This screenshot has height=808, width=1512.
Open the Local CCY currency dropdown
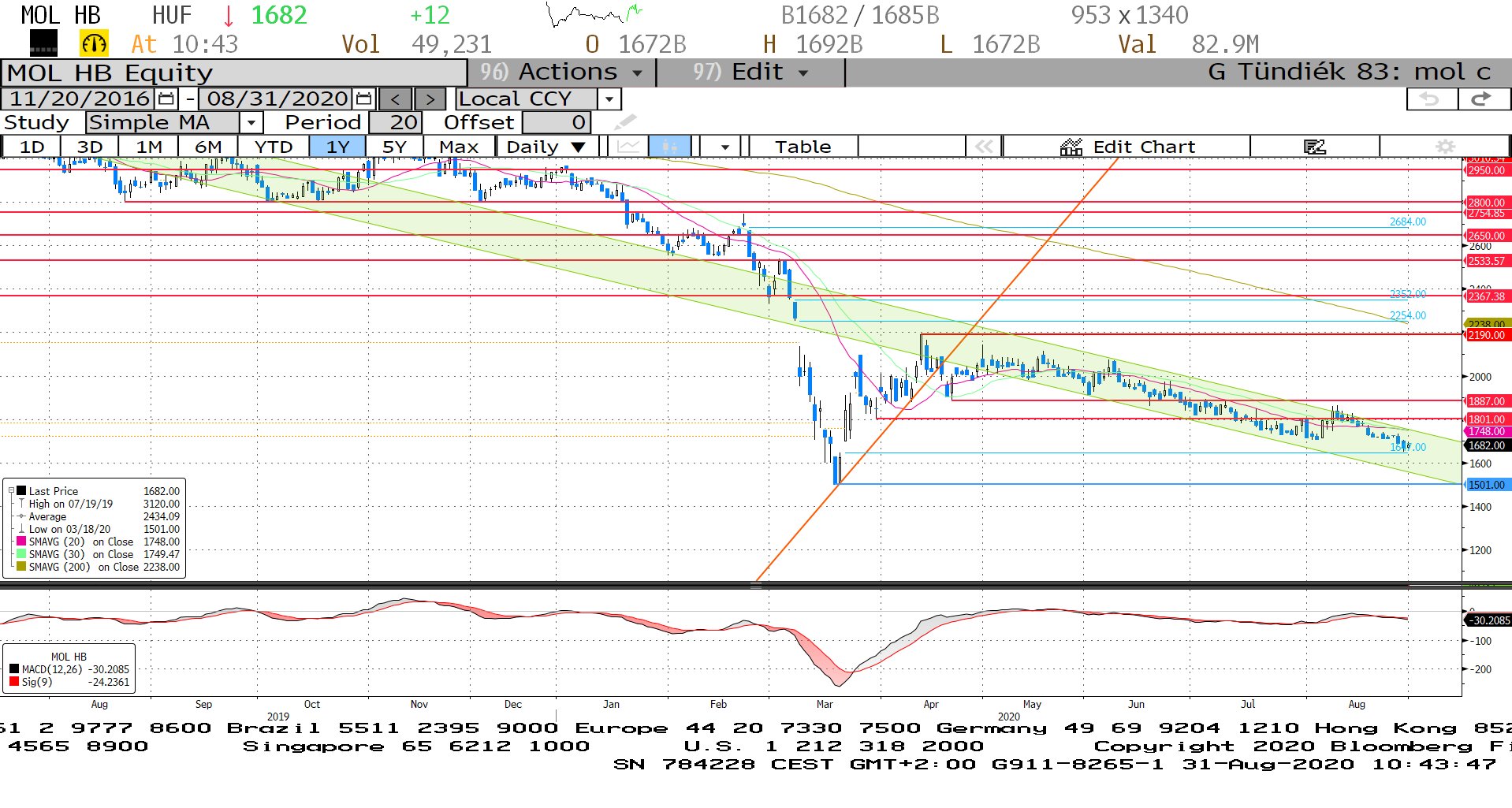coord(609,99)
